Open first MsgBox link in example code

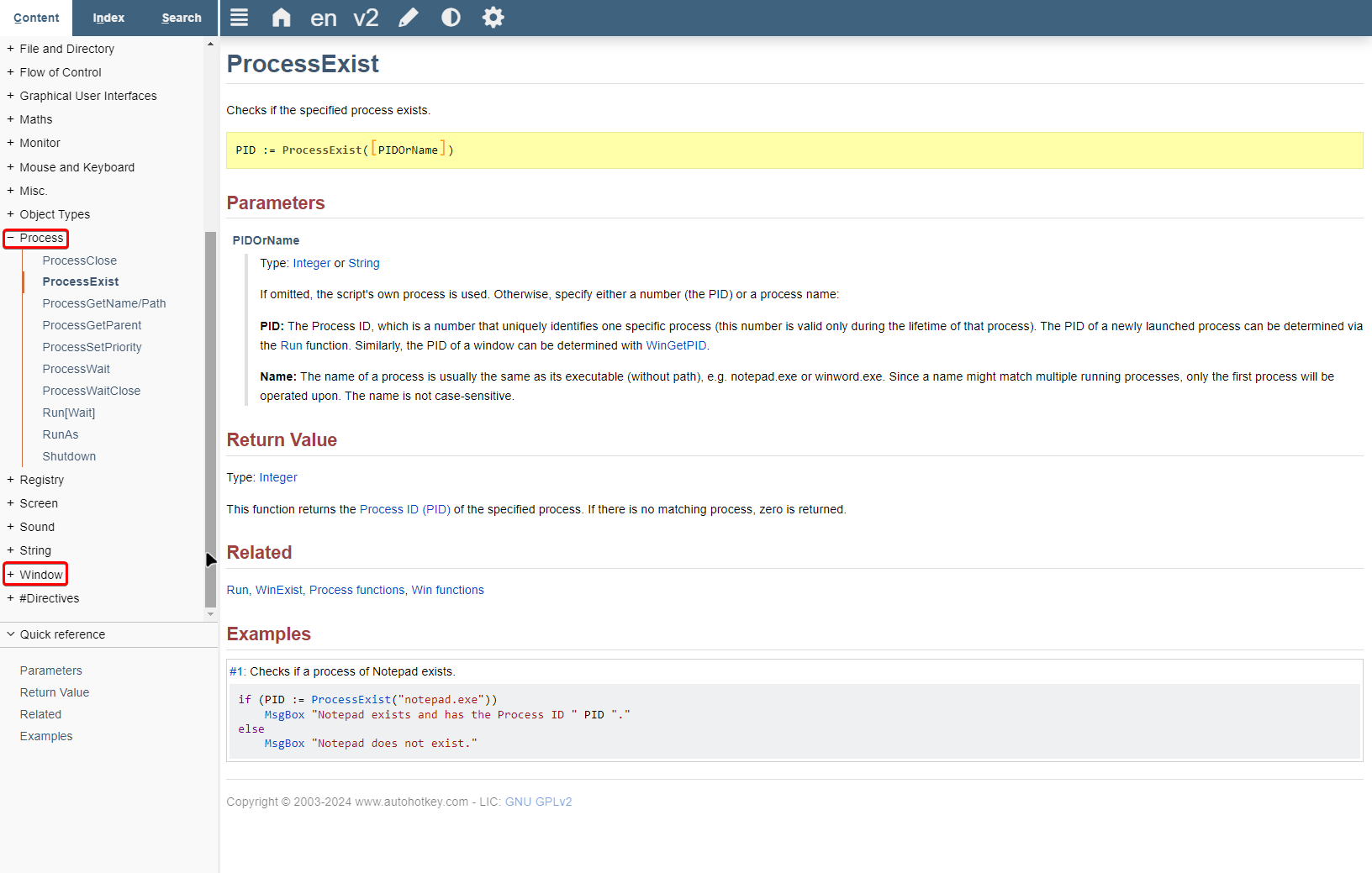click(x=285, y=714)
